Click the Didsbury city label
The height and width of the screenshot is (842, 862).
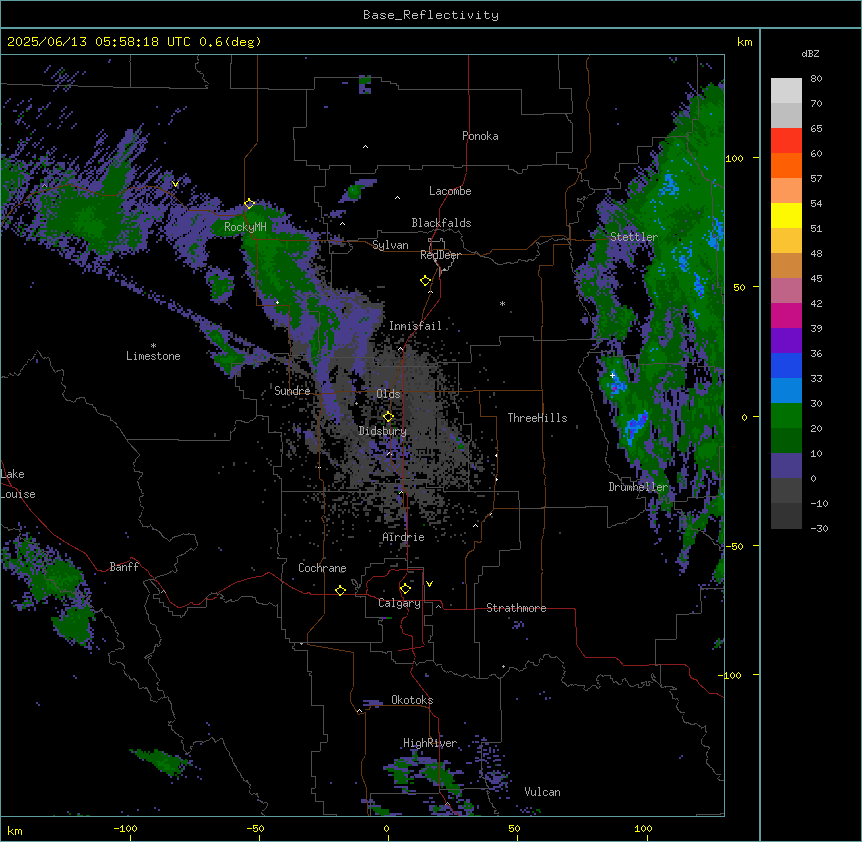(383, 431)
